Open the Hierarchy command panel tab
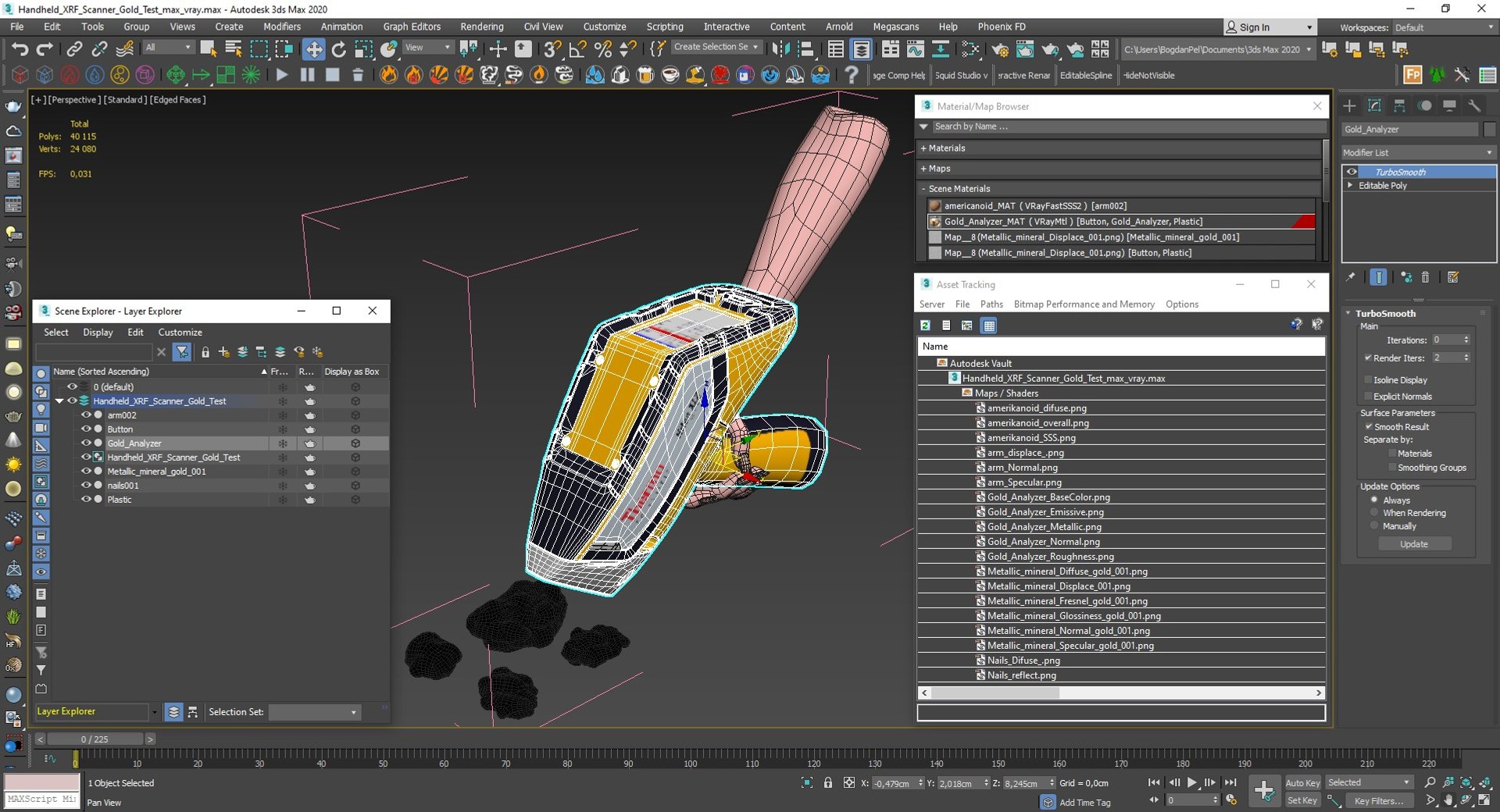 coord(1399,106)
